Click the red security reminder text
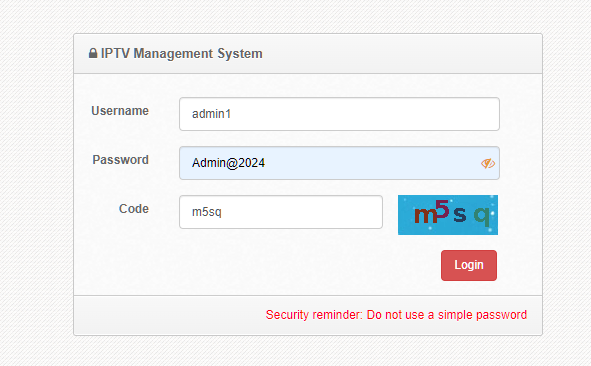Screen dimensions: 591x366 396,315
